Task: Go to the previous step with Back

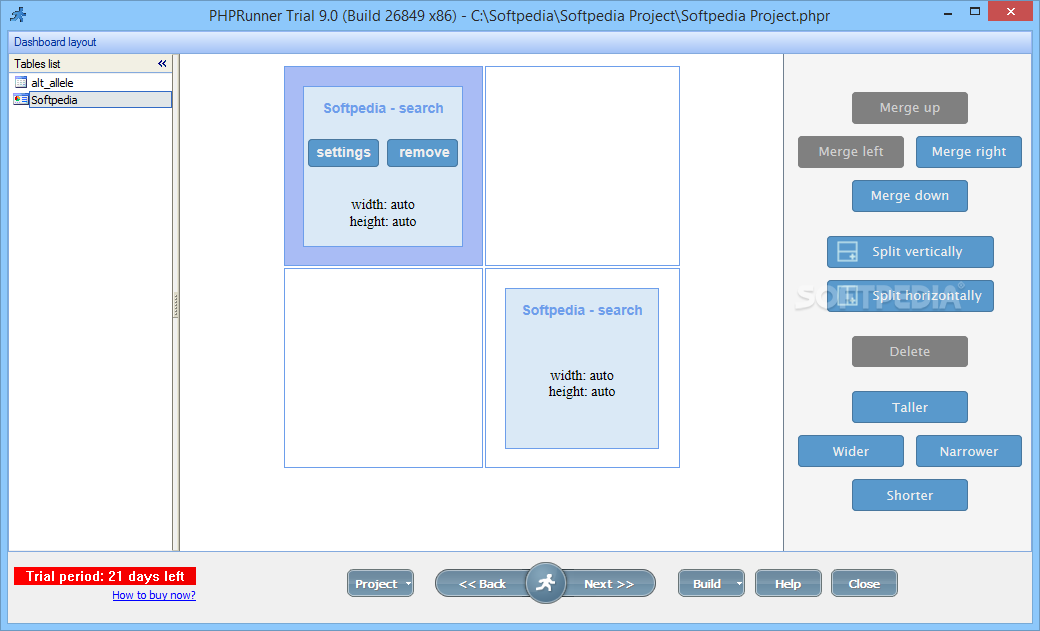Action: tap(482, 584)
